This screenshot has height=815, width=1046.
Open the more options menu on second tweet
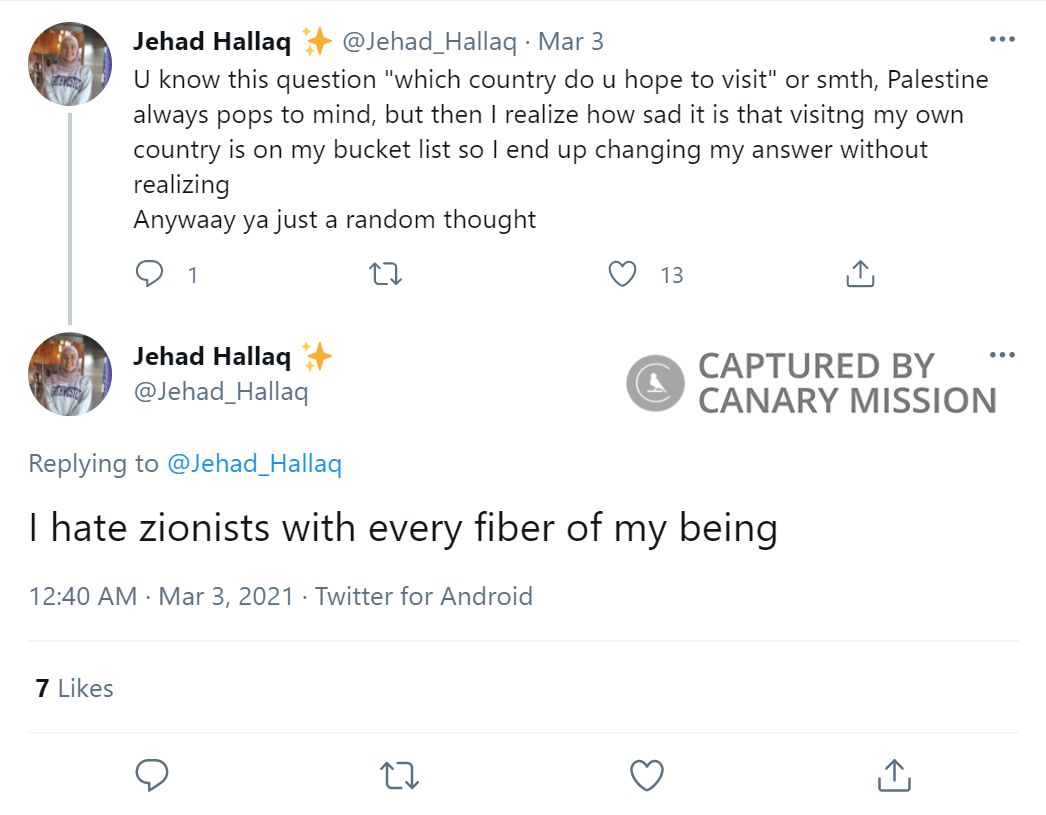pyautogui.click(x=1002, y=353)
